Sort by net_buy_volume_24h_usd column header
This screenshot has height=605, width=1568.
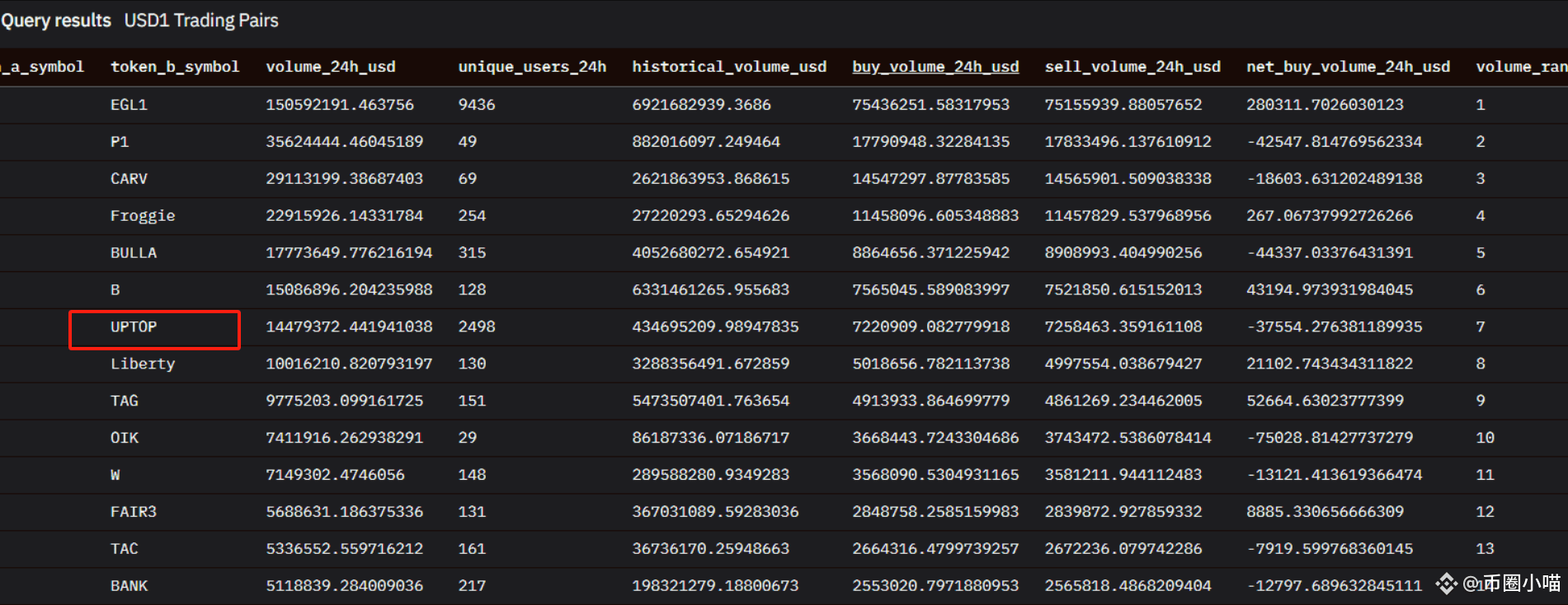1348,67
